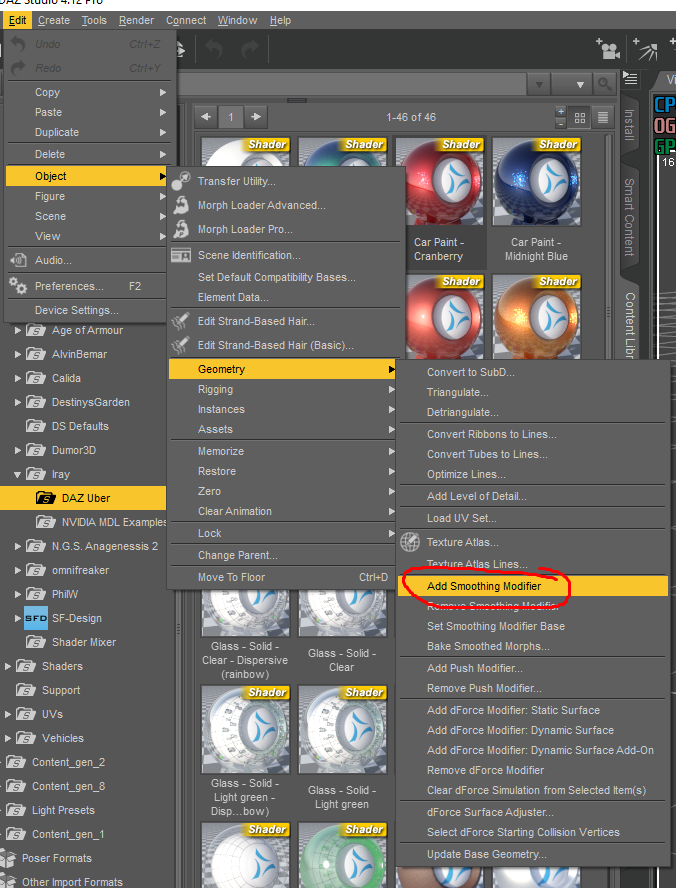Click the search magnifier icon
This screenshot has height=888, width=676.
click(x=605, y=84)
